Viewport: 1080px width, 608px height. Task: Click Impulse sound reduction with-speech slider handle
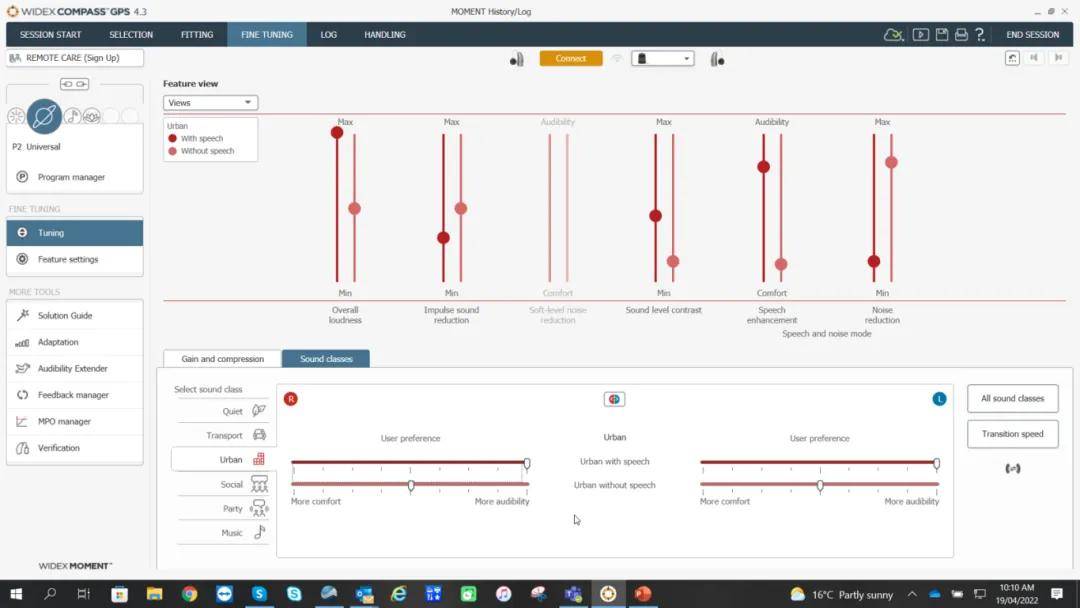(x=444, y=238)
